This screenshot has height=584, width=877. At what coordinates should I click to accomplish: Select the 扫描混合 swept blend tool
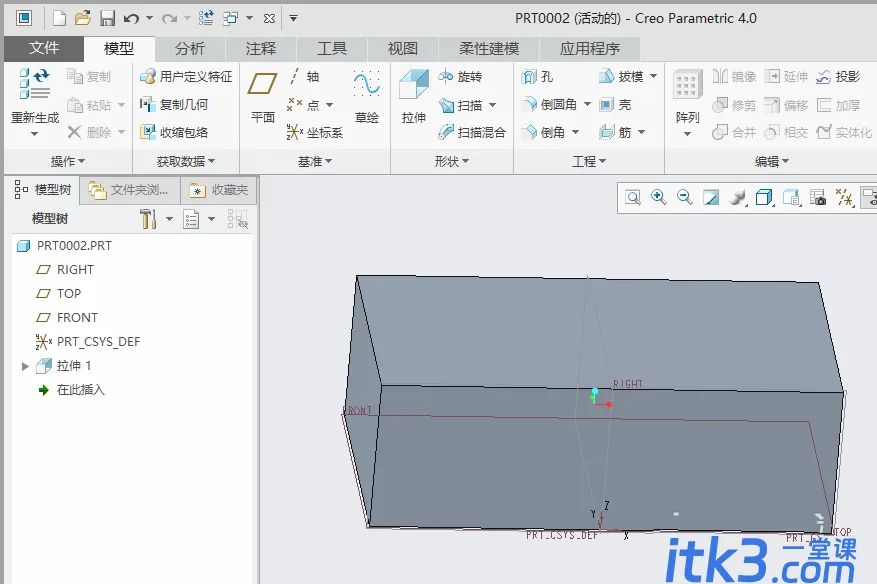472,133
